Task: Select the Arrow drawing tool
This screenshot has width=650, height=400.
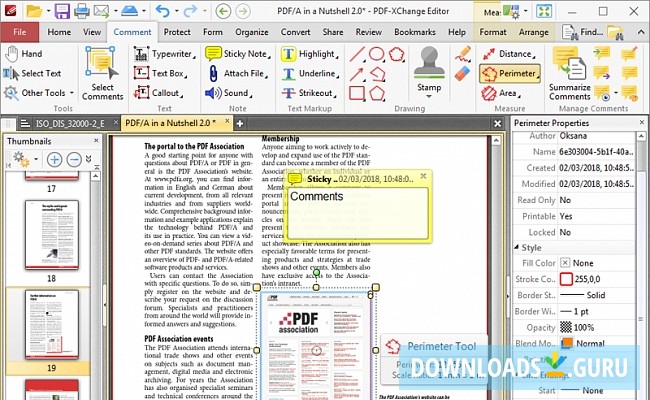Action: coord(357,74)
